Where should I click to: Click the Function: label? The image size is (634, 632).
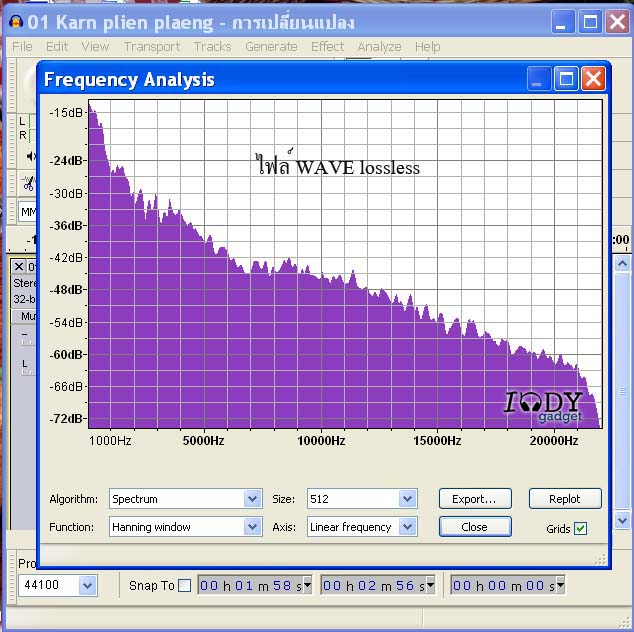coord(71,527)
